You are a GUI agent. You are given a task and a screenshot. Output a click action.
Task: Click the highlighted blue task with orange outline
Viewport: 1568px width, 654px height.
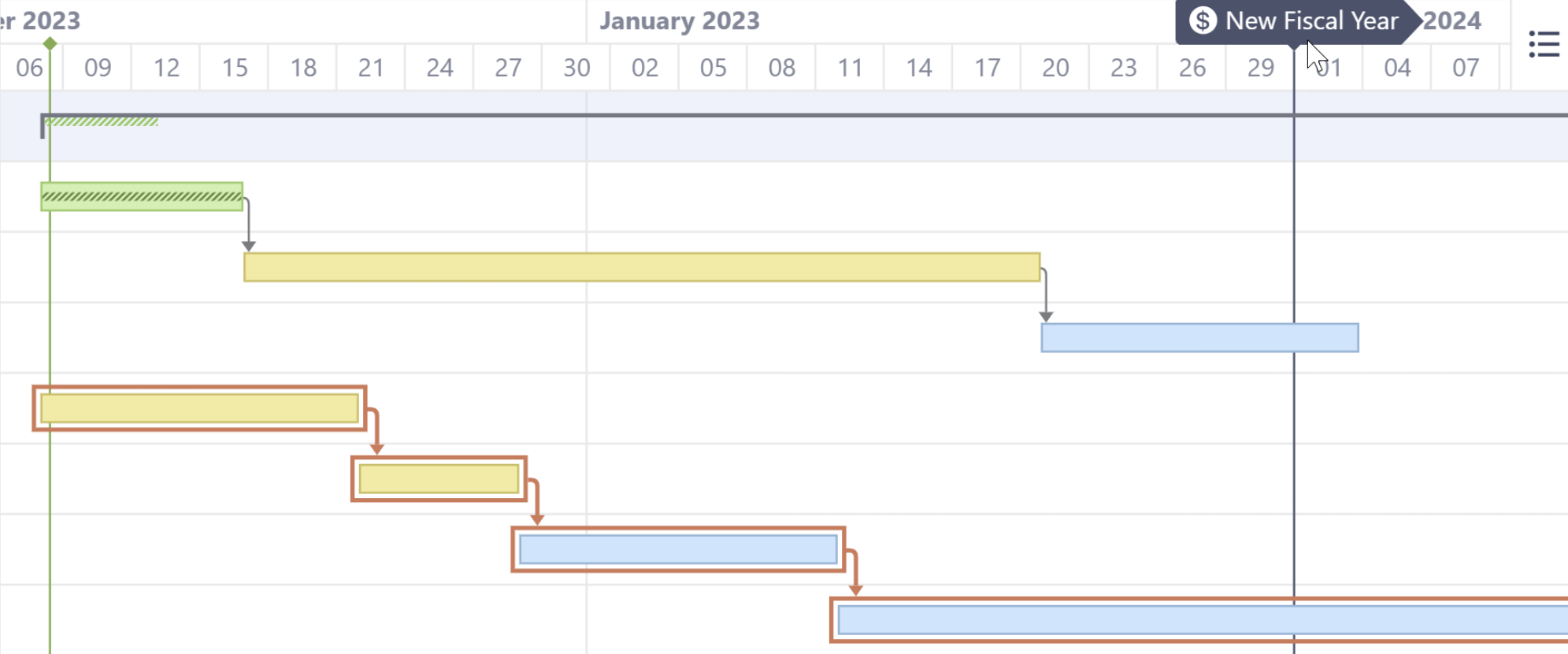coord(677,549)
